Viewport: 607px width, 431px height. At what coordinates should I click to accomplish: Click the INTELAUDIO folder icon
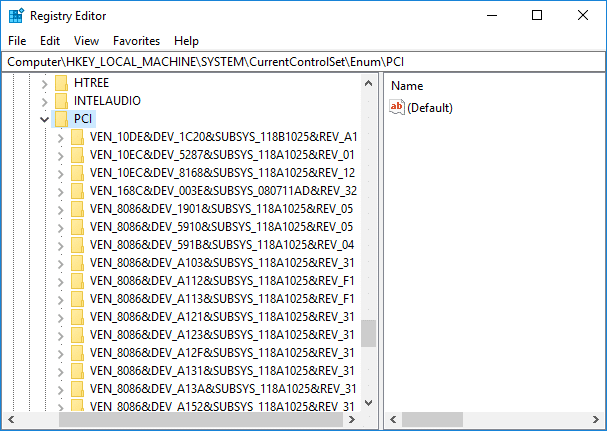(62, 101)
